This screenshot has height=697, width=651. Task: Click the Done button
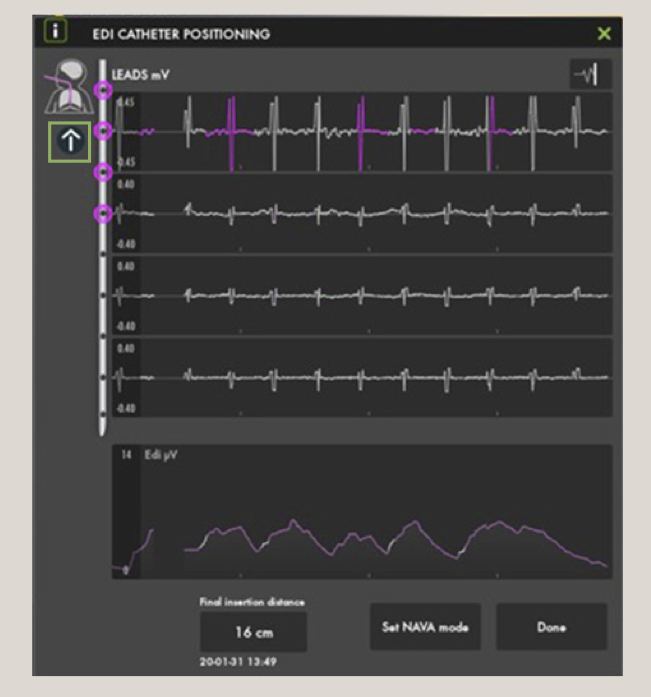pyautogui.click(x=551, y=627)
